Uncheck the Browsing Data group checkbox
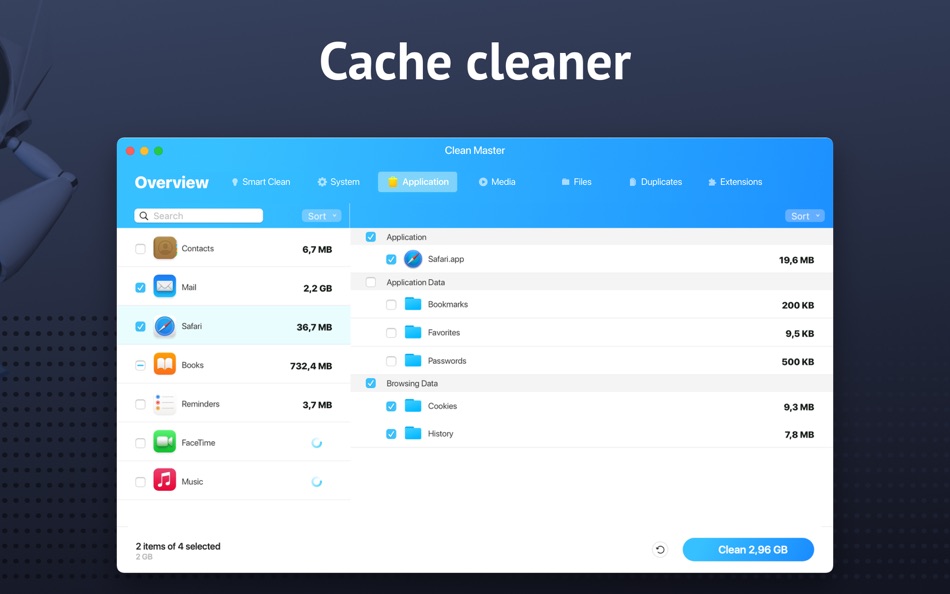The height and width of the screenshot is (594, 950). pyautogui.click(x=371, y=383)
